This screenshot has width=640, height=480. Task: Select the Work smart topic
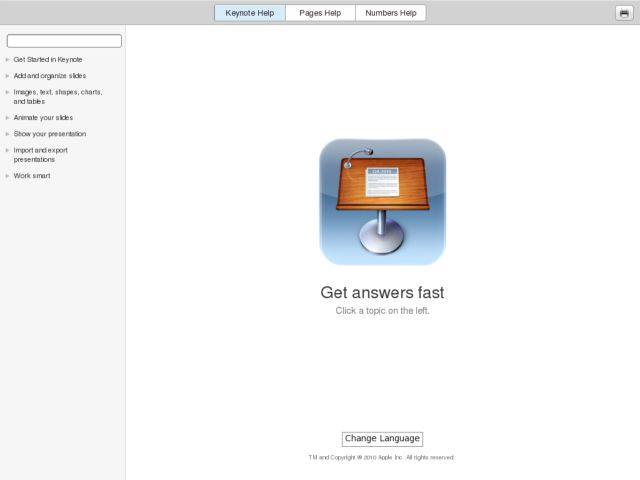(32, 176)
